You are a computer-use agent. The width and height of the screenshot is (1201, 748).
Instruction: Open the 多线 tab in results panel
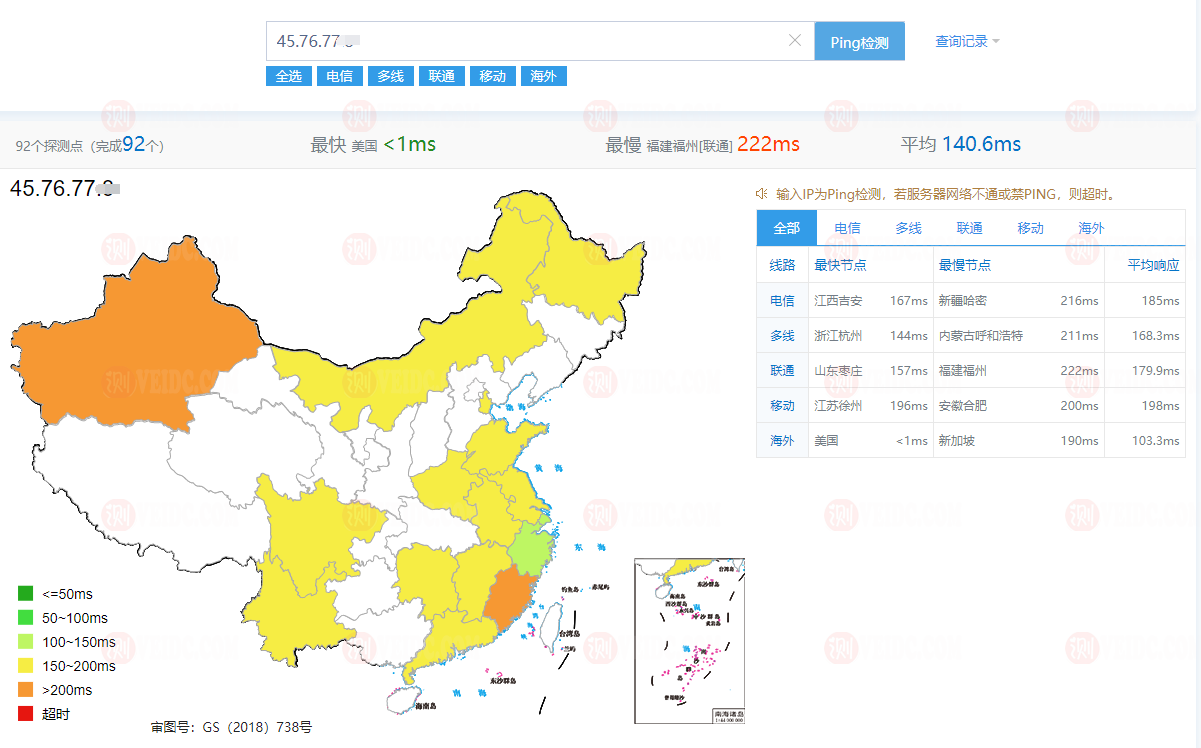(907, 227)
